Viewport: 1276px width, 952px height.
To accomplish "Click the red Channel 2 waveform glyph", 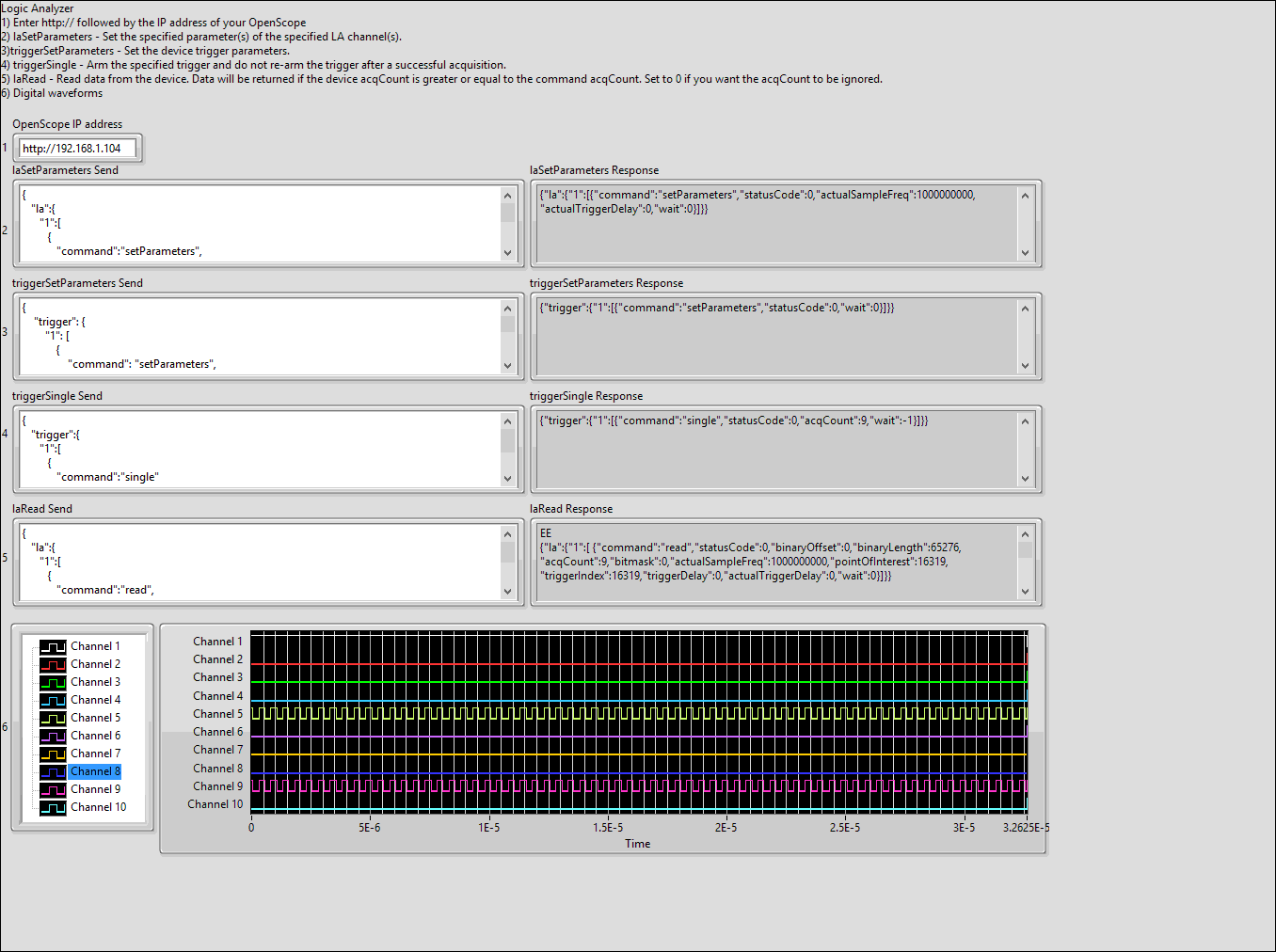I will [x=52, y=663].
